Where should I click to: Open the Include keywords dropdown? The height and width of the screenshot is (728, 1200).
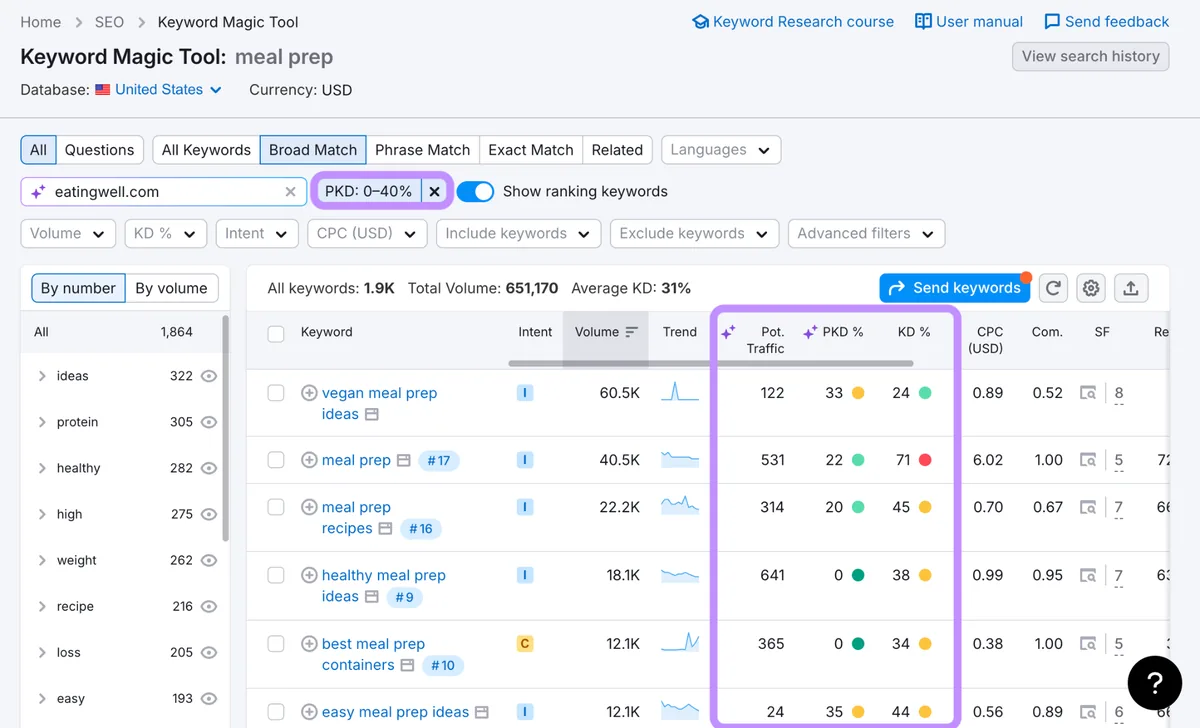tap(518, 234)
